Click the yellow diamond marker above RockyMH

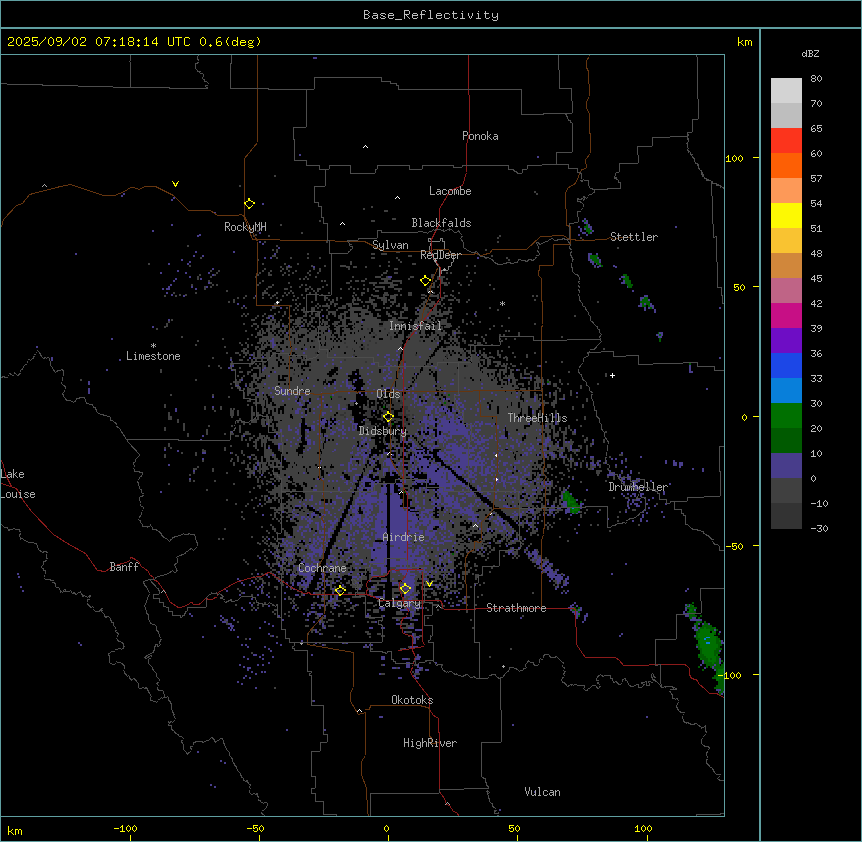coord(250,204)
